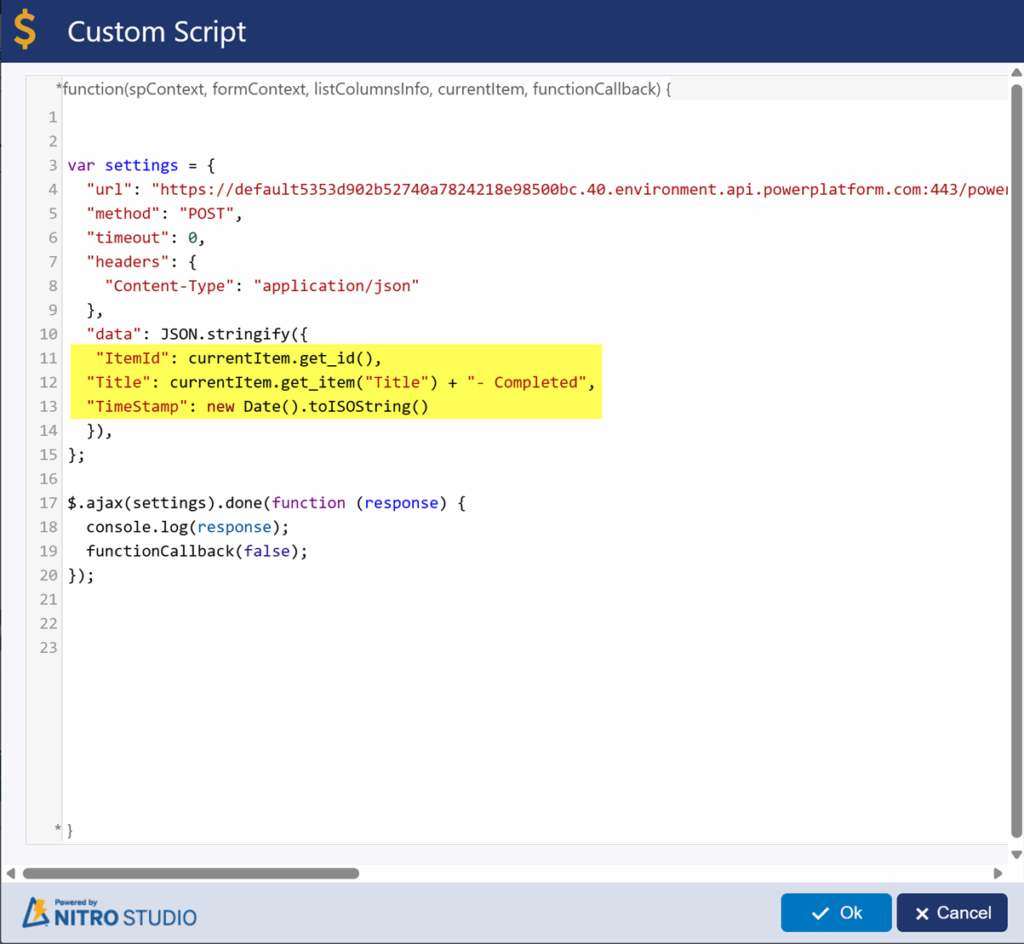Image resolution: width=1024 pixels, height=944 pixels.
Task: Click the checkmark icon on Ok button
Action: [x=820, y=913]
